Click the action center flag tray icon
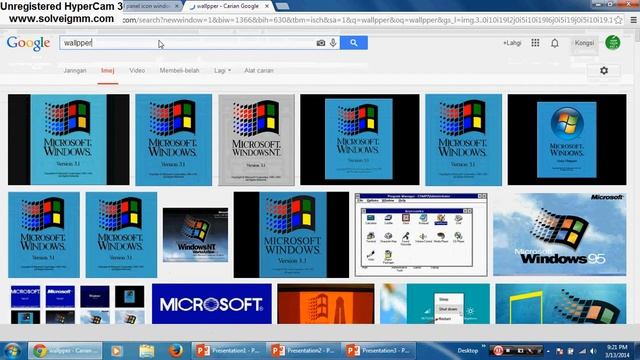 tap(559, 351)
